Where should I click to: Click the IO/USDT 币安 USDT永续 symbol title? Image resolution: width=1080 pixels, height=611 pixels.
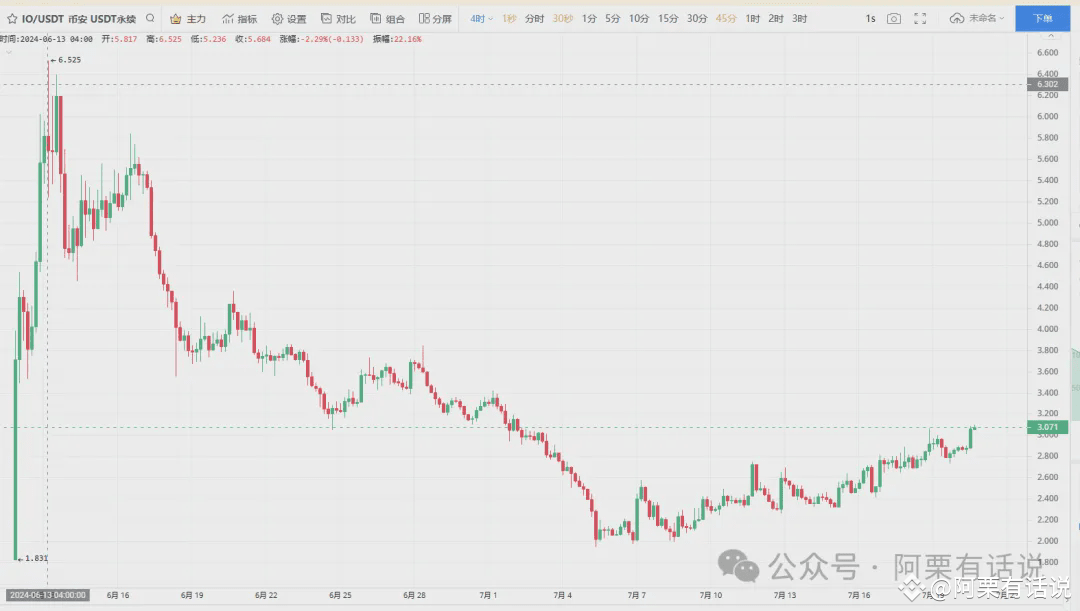click(x=79, y=19)
